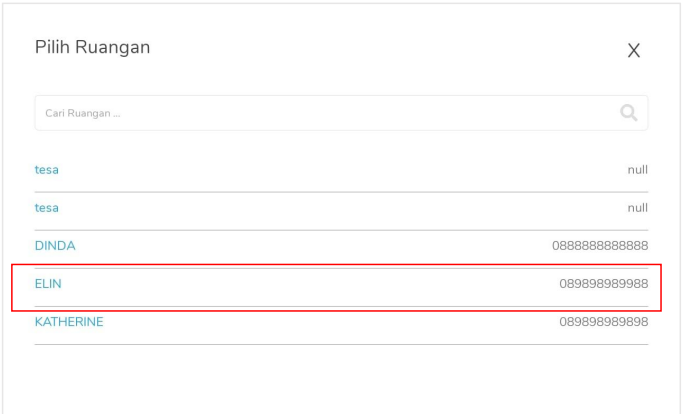Click blank space inside second tesa row
The image size is (685, 414).
(300, 208)
